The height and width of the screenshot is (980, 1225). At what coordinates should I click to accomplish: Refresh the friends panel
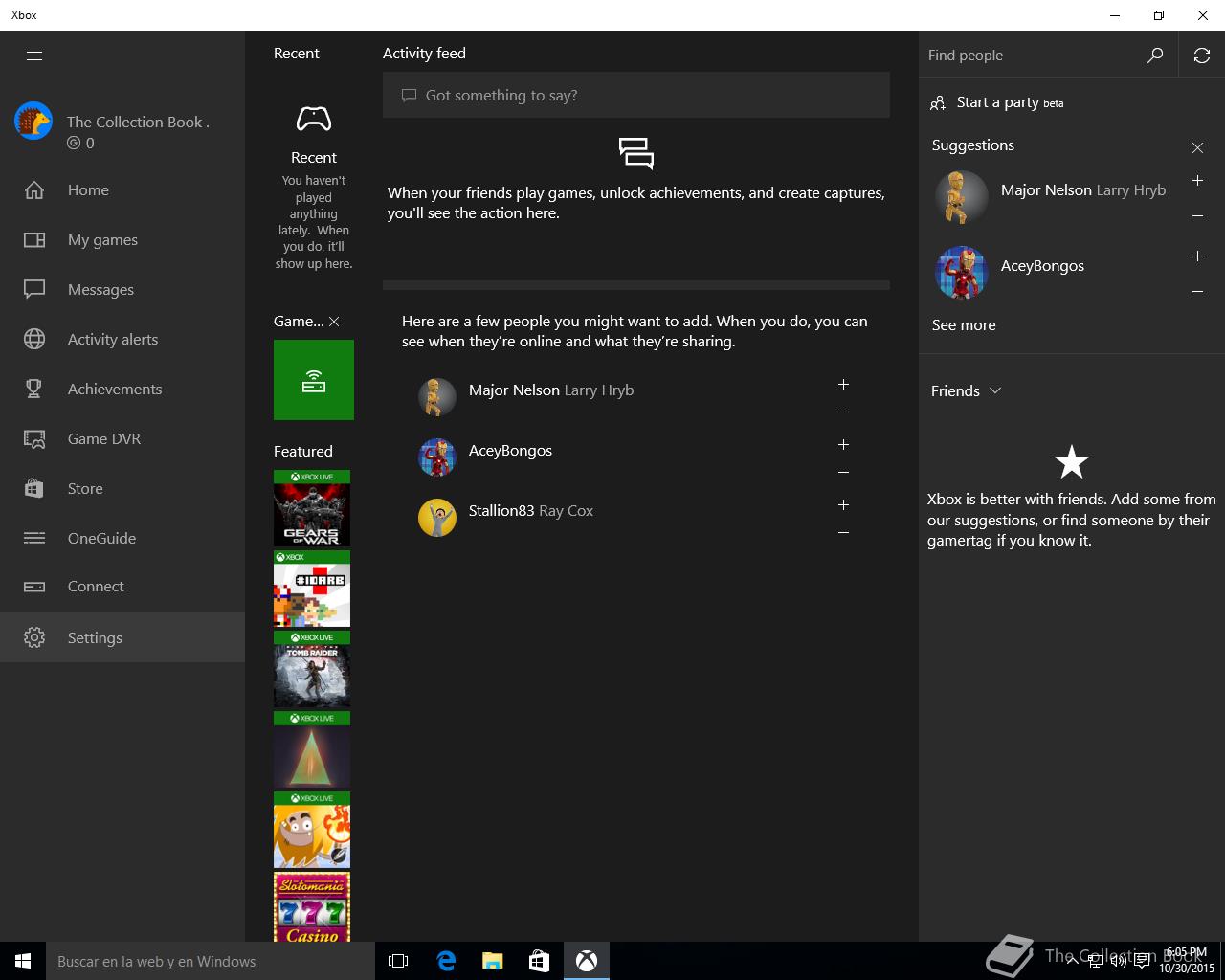click(x=1202, y=56)
